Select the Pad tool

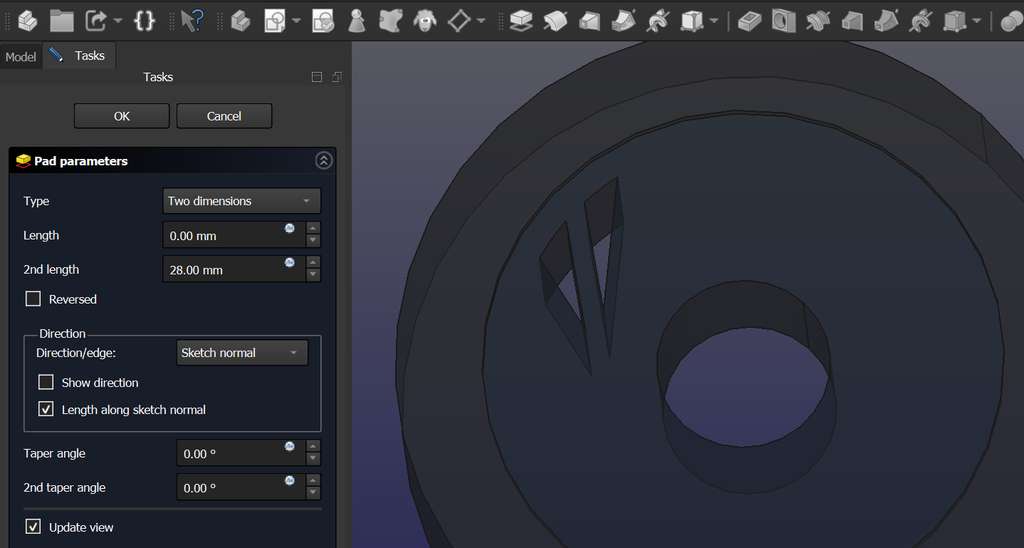[520, 21]
